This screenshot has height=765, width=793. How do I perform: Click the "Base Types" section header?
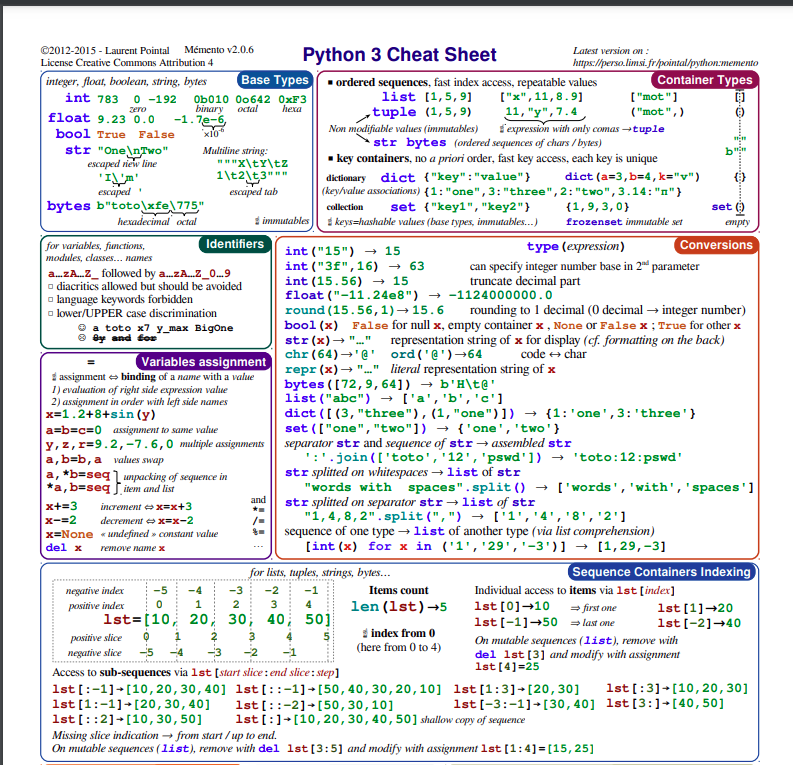coord(275,80)
